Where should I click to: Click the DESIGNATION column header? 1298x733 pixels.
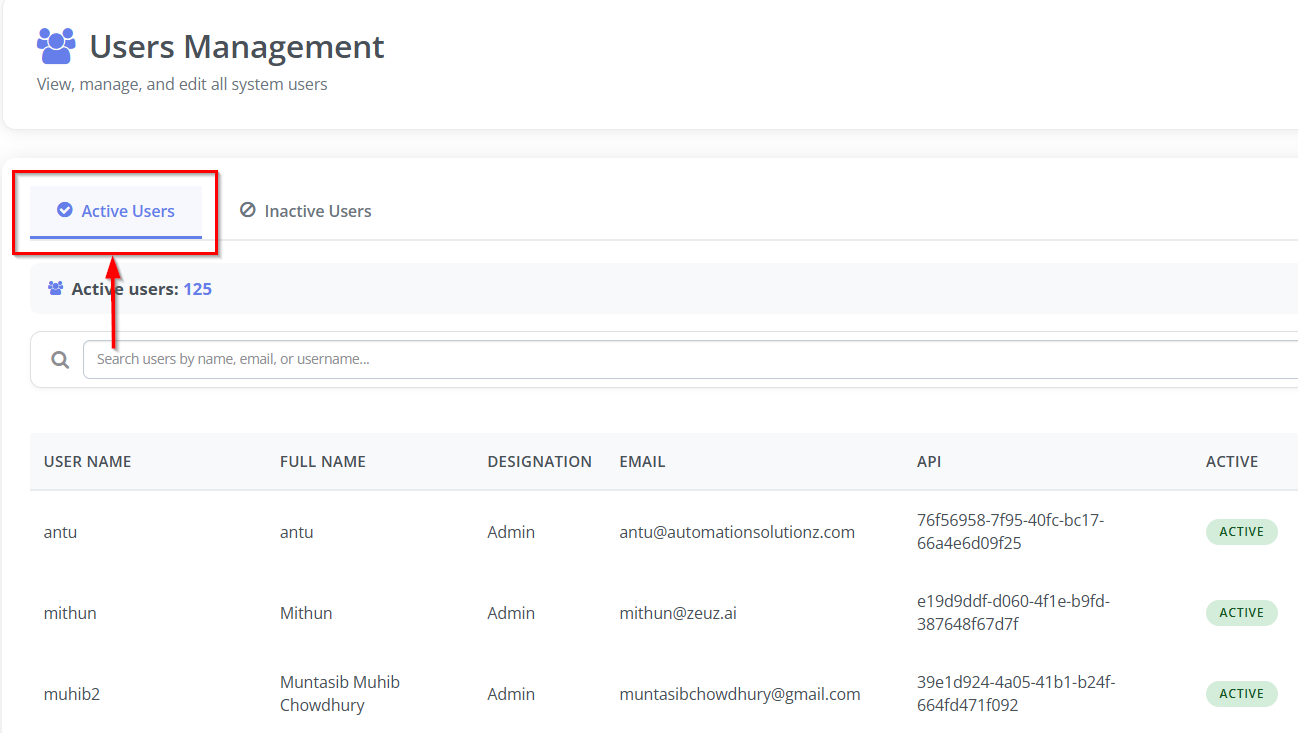click(x=539, y=462)
